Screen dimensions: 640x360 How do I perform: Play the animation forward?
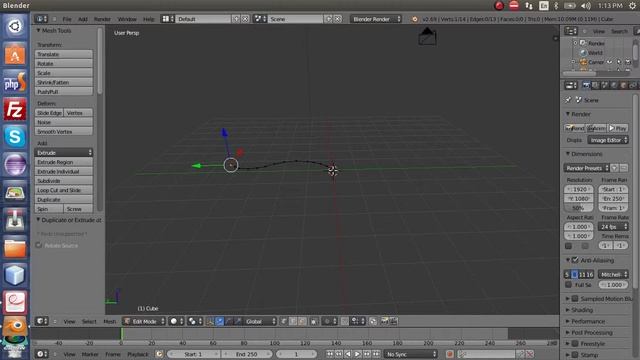pyautogui.click(x=358, y=354)
